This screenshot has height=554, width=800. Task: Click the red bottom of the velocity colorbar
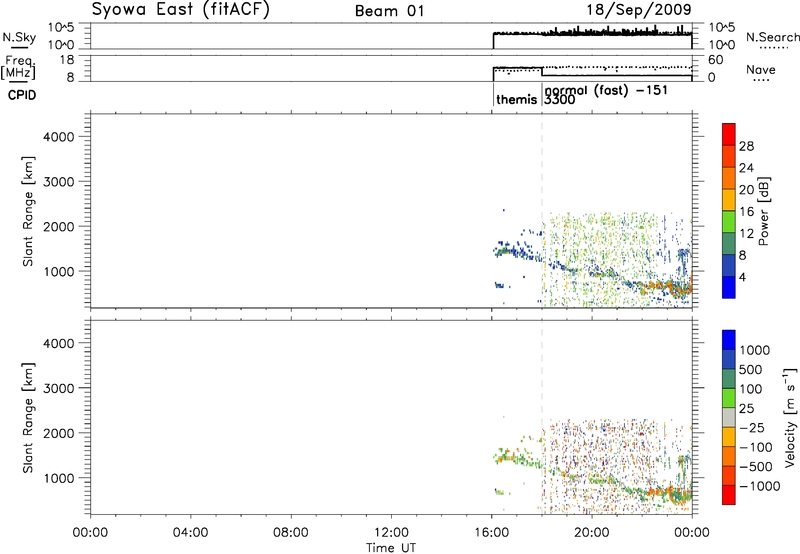point(729,495)
